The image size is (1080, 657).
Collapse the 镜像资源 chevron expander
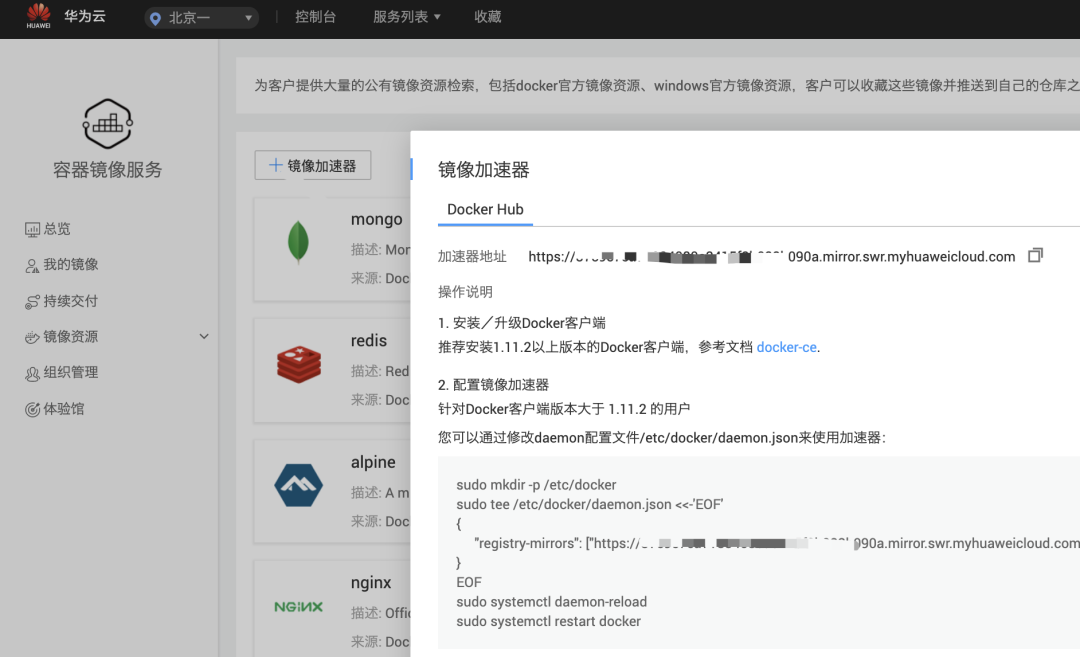point(204,337)
